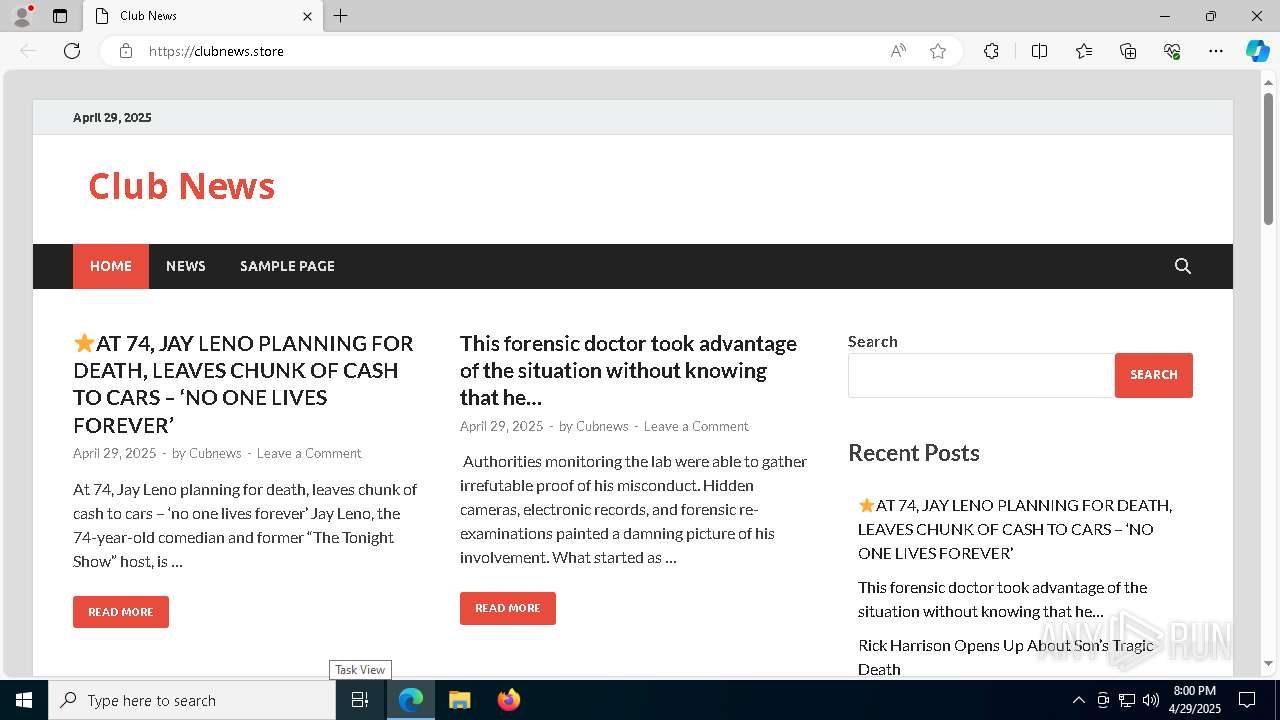The width and height of the screenshot is (1280, 720).
Task: Click April 29, 2025 under forensic doctor post
Action: [x=502, y=426]
